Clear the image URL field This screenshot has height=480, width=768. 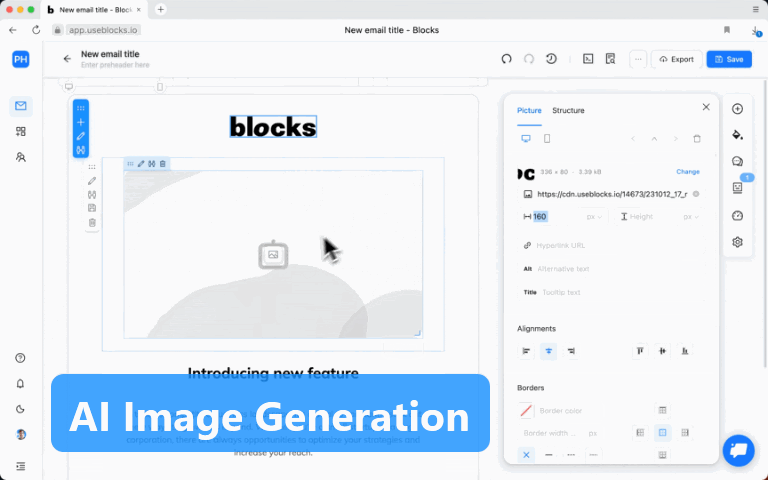[696, 194]
